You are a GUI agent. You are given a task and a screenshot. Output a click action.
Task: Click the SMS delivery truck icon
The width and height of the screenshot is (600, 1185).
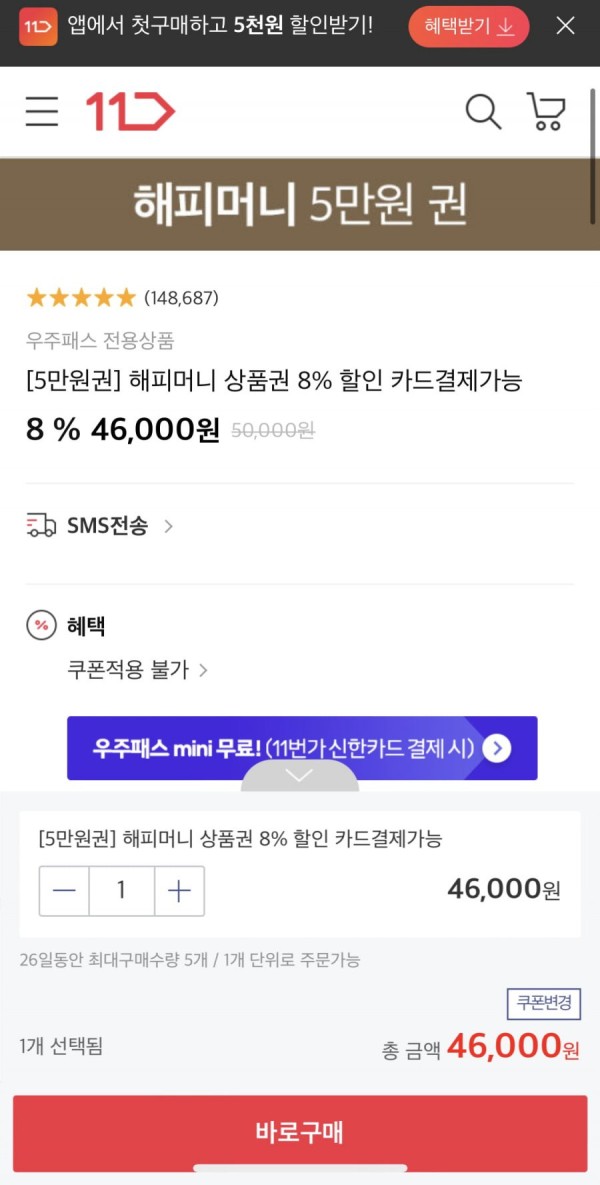(x=41, y=525)
